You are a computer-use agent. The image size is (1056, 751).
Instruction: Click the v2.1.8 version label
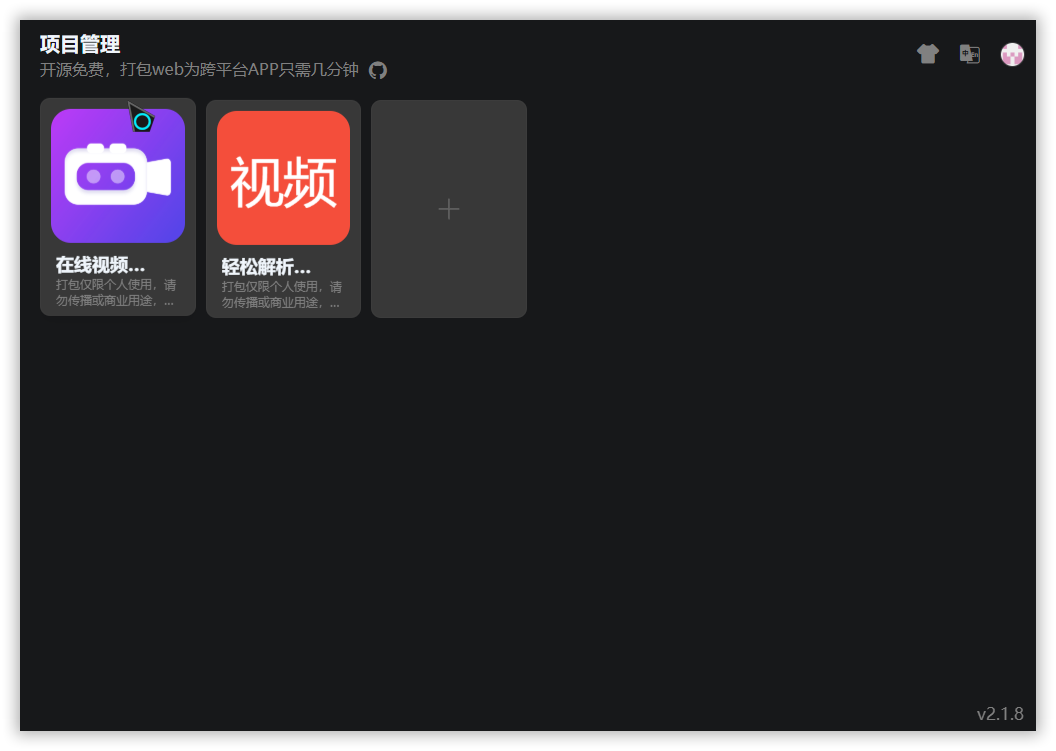pyautogui.click(x=1000, y=714)
